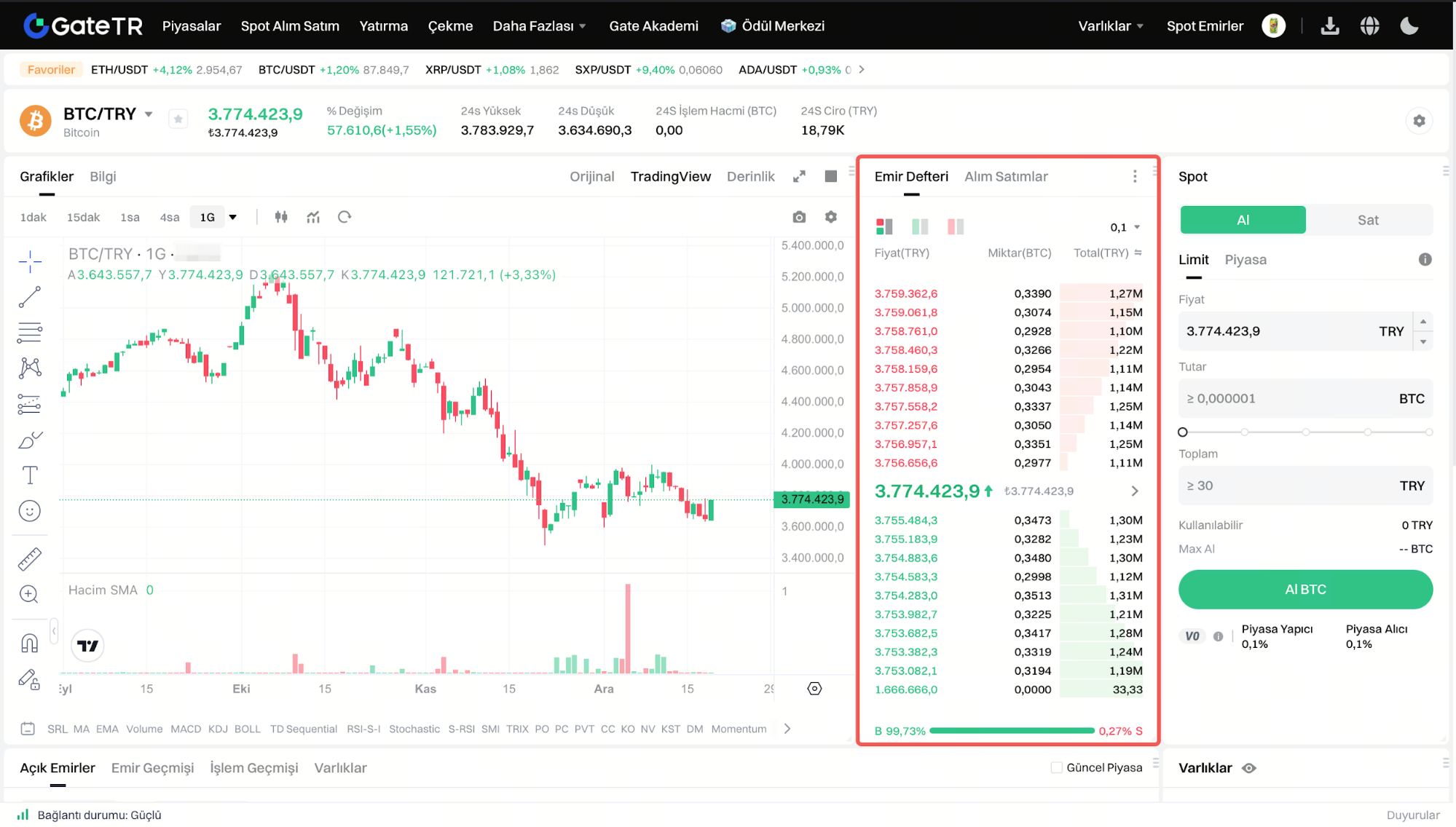Select the ruler measure tool

[x=30, y=559]
